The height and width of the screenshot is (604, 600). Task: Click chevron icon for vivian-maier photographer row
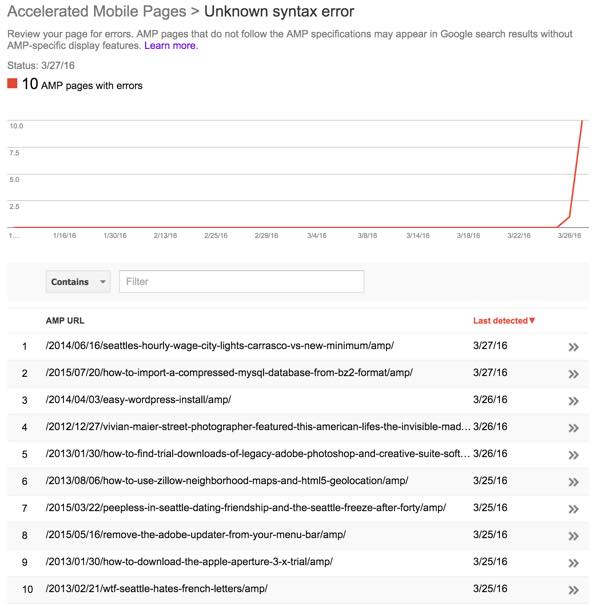coord(573,427)
